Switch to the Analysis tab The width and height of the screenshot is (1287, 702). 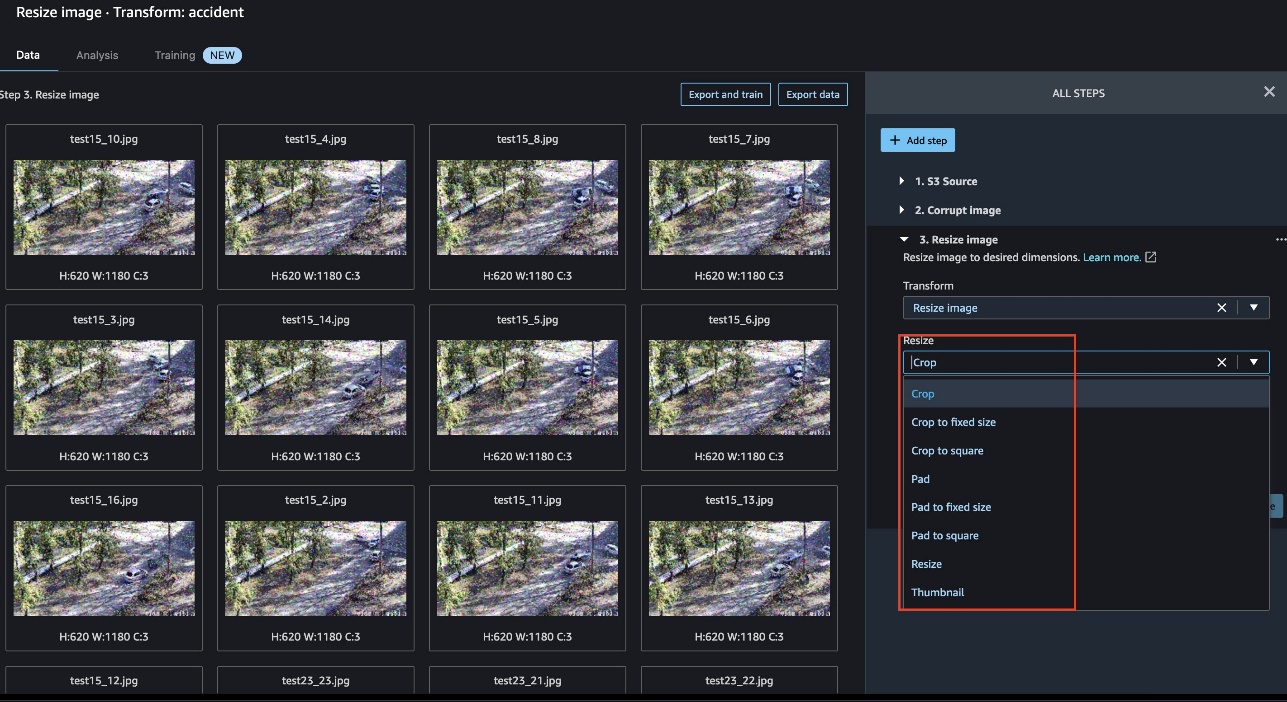97,55
